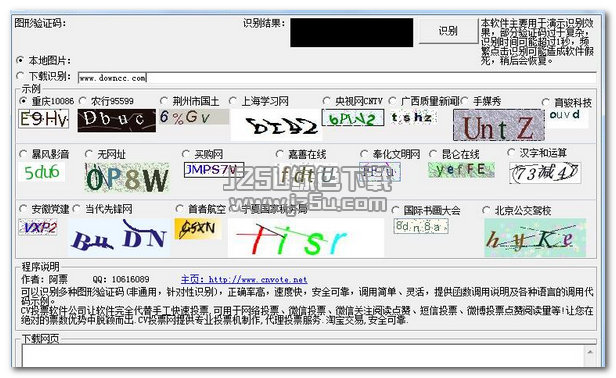
Task: Choose the 当代先锋网 radio button
Action: (x=77, y=209)
